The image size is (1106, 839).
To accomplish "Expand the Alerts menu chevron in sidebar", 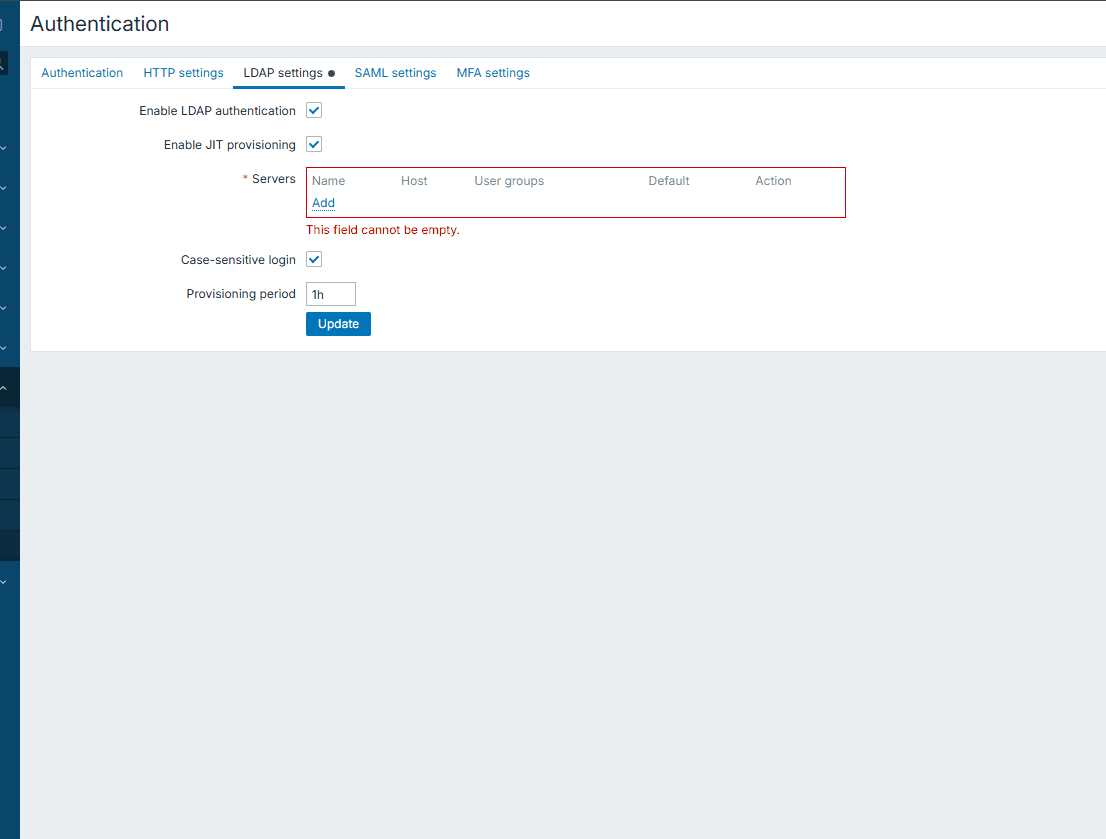I will [x=4, y=348].
